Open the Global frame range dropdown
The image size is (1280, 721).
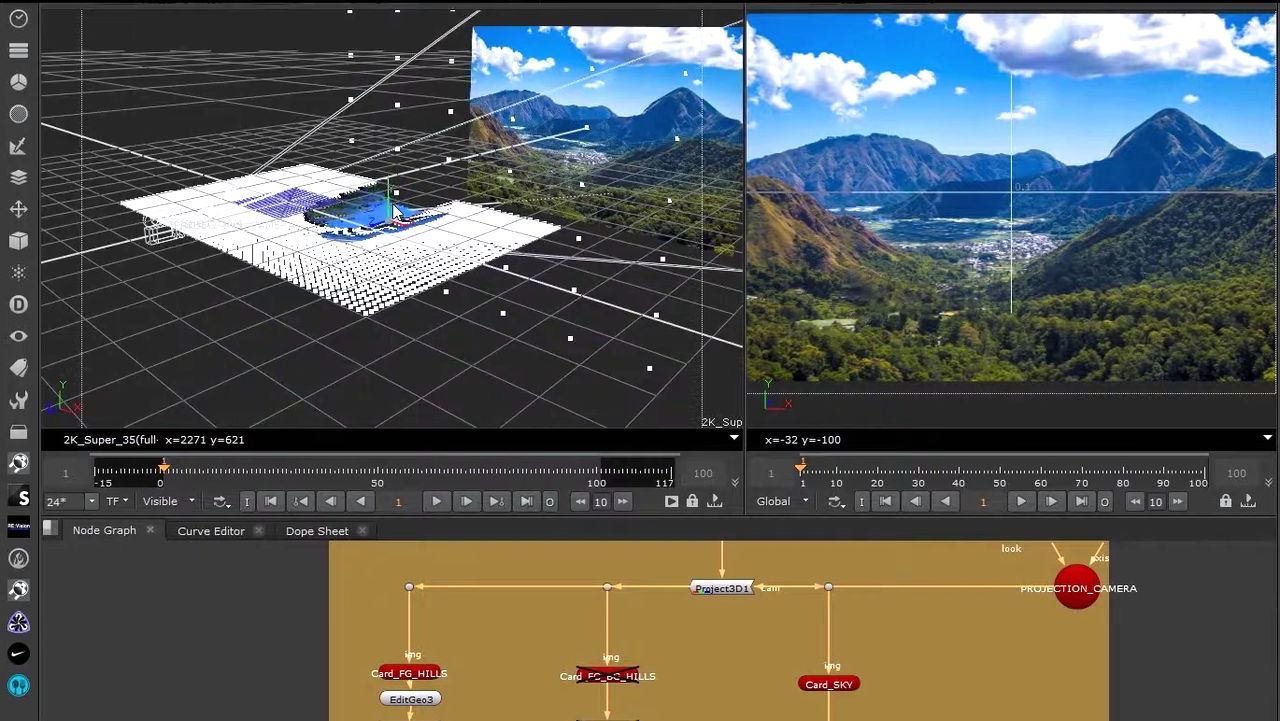click(782, 502)
